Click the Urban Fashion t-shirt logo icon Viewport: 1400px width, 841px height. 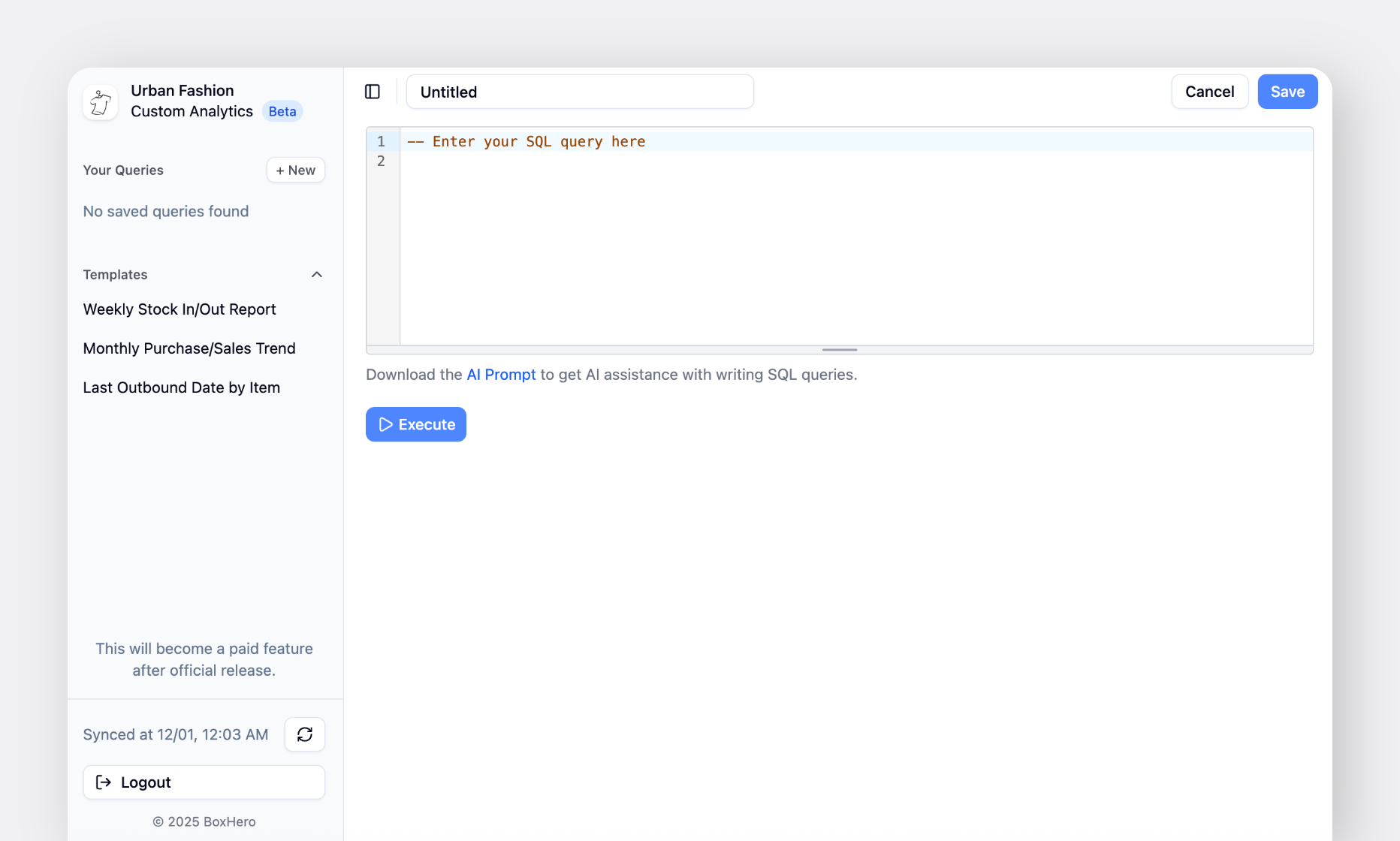coord(100,102)
